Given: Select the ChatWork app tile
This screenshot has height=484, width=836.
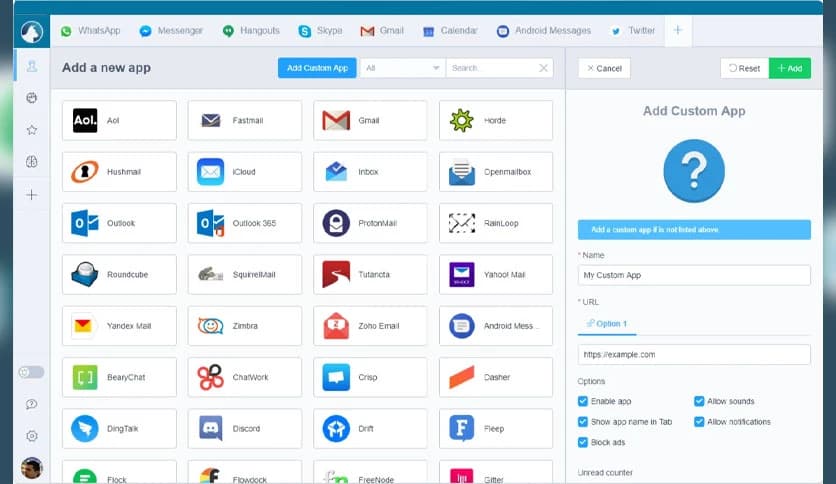Looking at the screenshot, I should 245,377.
